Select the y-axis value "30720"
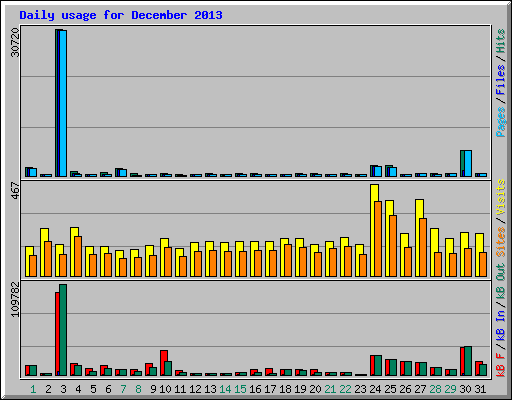Screen dimensions: 512x400 (x=15, y=42)
